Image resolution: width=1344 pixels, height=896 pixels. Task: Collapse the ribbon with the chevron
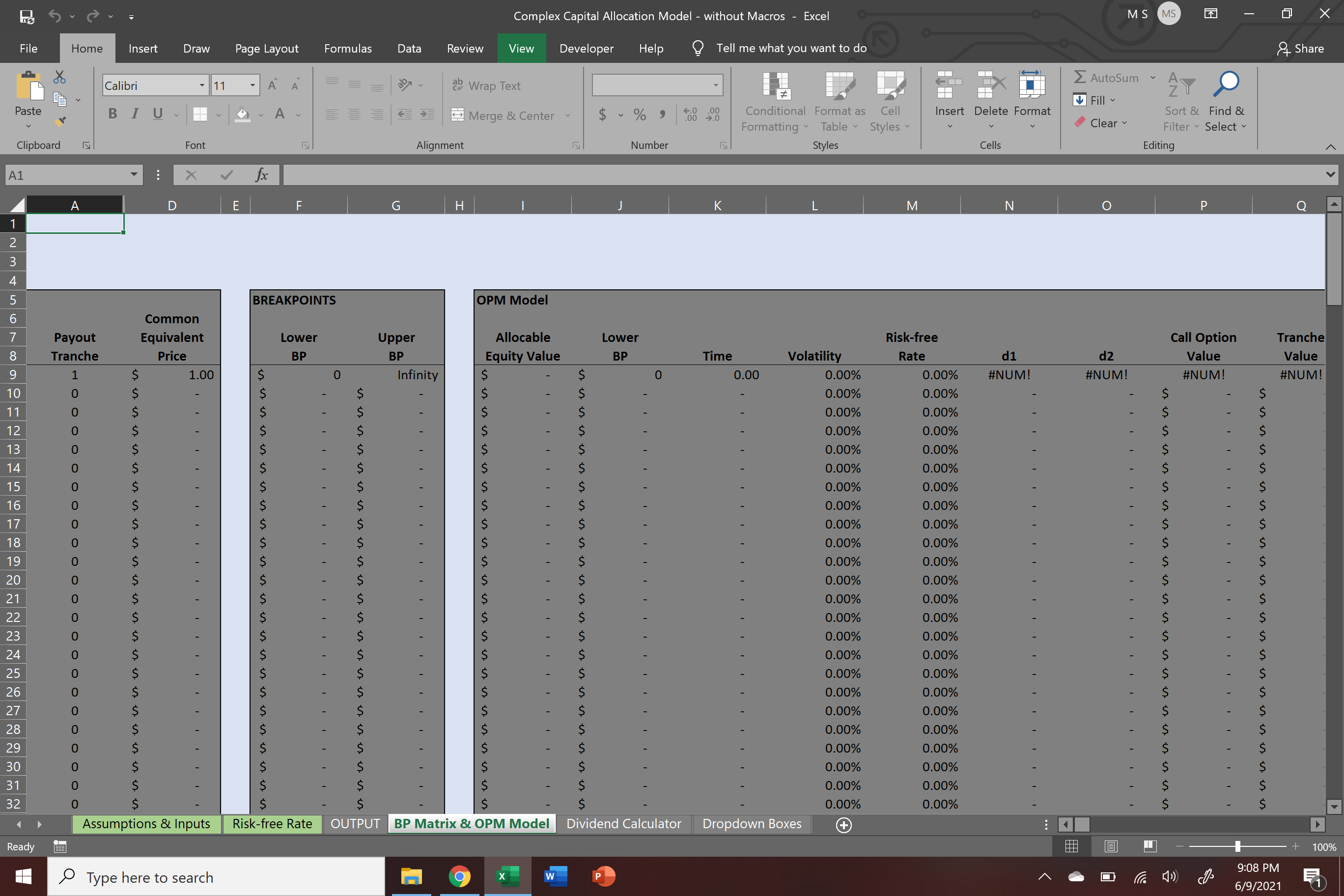click(1330, 147)
